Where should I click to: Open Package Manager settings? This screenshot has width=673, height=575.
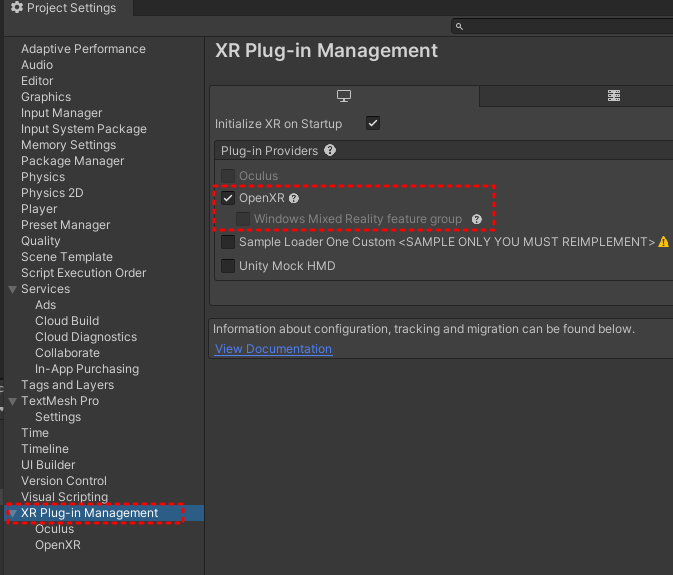click(x=73, y=161)
